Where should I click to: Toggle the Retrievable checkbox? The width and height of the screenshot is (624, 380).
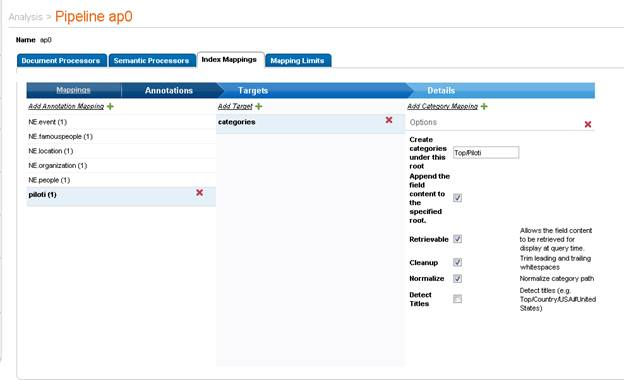tap(457, 239)
